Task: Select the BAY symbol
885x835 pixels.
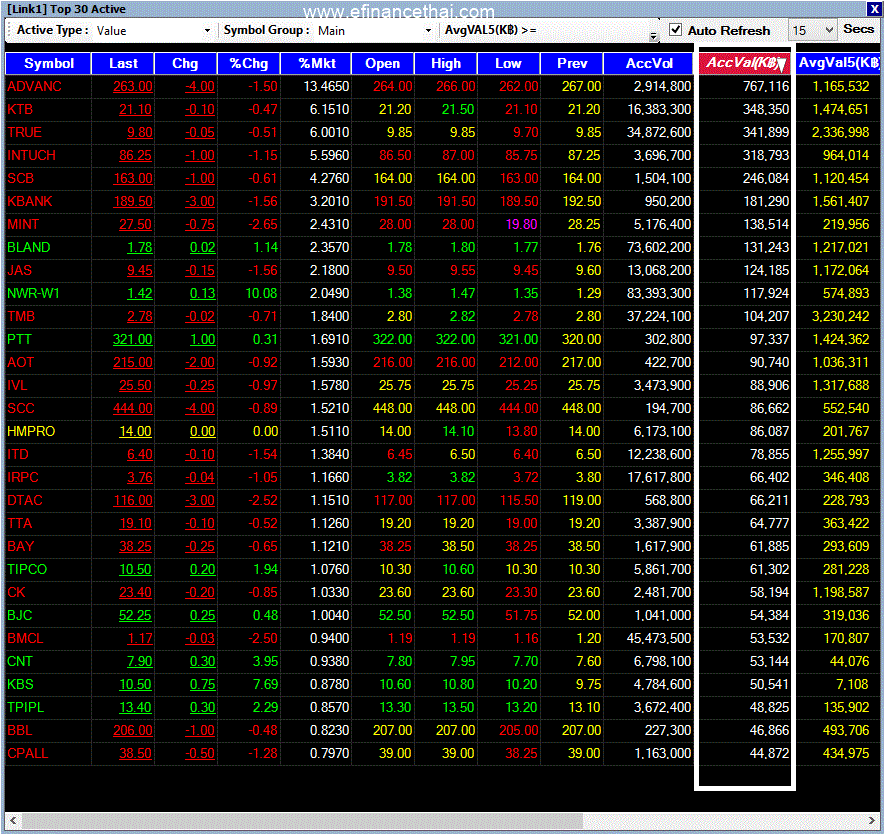Action: (x=21, y=547)
